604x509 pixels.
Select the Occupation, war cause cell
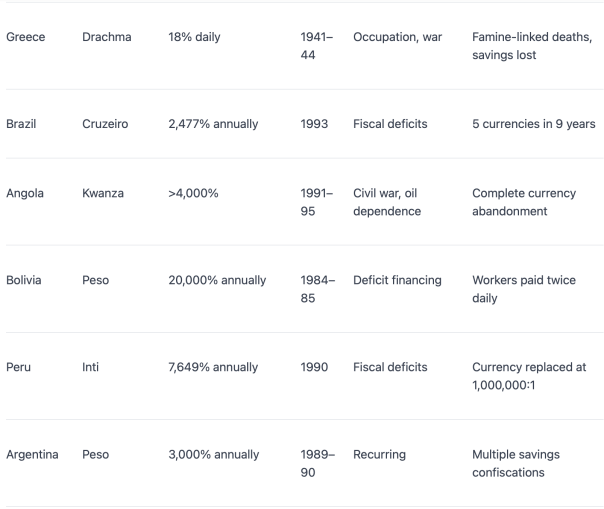pyautogui.click(x=398, y=37)
